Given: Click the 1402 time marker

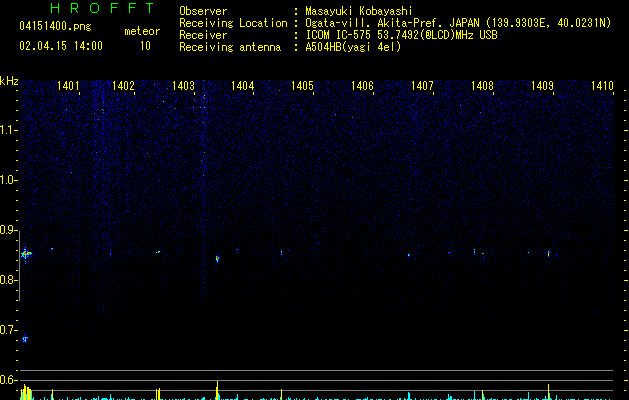Looking at the screenshot, I should click(x=123, y=86).
